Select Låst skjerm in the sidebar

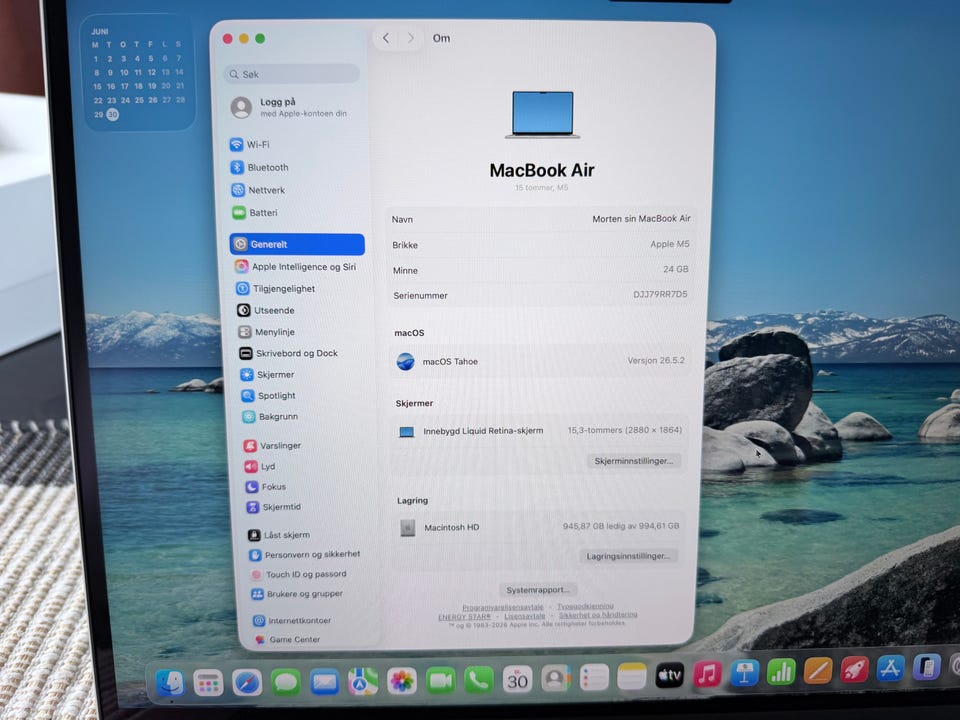[279, 535]
